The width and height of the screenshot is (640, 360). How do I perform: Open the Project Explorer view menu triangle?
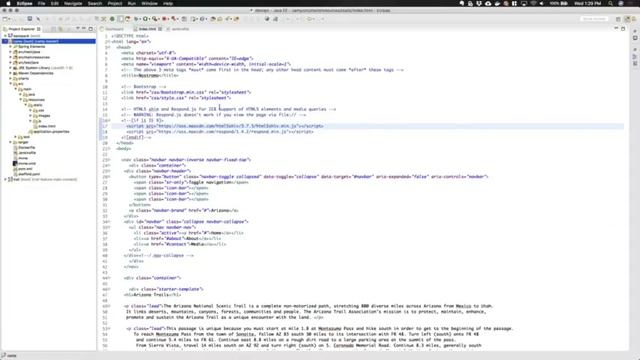78,29
